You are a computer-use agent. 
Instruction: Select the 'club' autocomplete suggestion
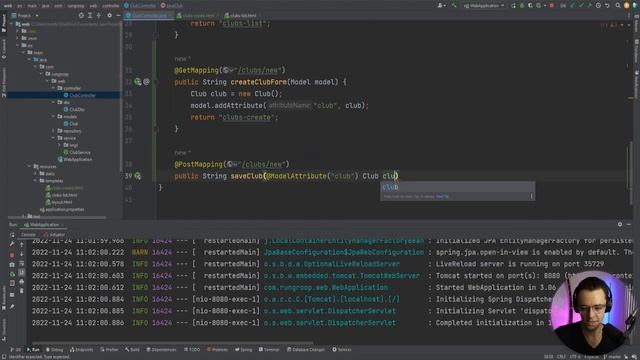coord(457,187)
